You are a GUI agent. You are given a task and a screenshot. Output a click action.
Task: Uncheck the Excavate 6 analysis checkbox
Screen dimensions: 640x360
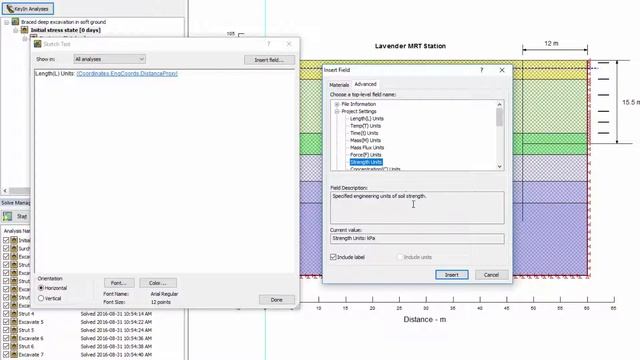[x=6, y=338]
